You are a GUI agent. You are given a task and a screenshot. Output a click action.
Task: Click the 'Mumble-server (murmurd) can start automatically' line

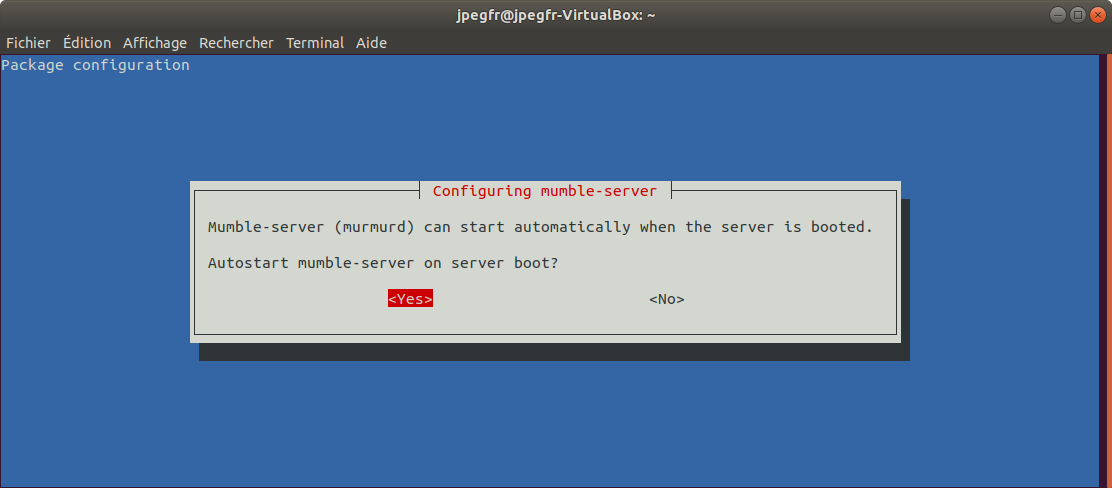click(540, 227)
